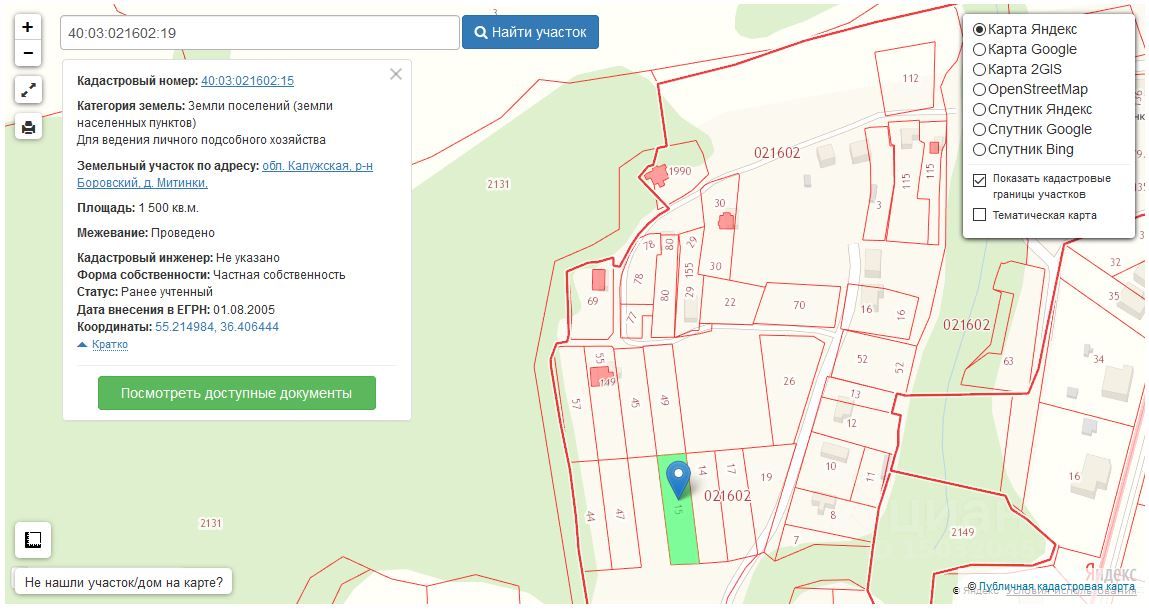
Task: Click red building labeled 149
Action: [x=599, y=377]
